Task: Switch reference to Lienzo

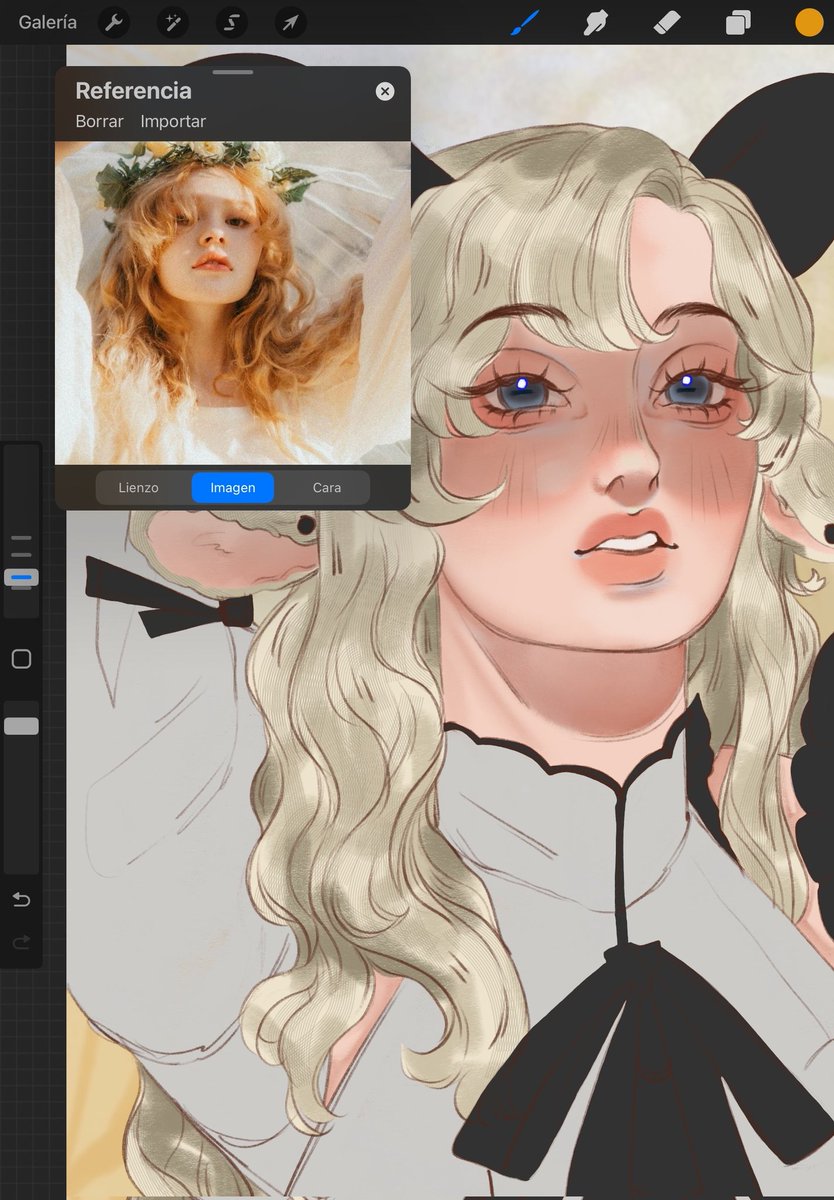Action: 138,488
